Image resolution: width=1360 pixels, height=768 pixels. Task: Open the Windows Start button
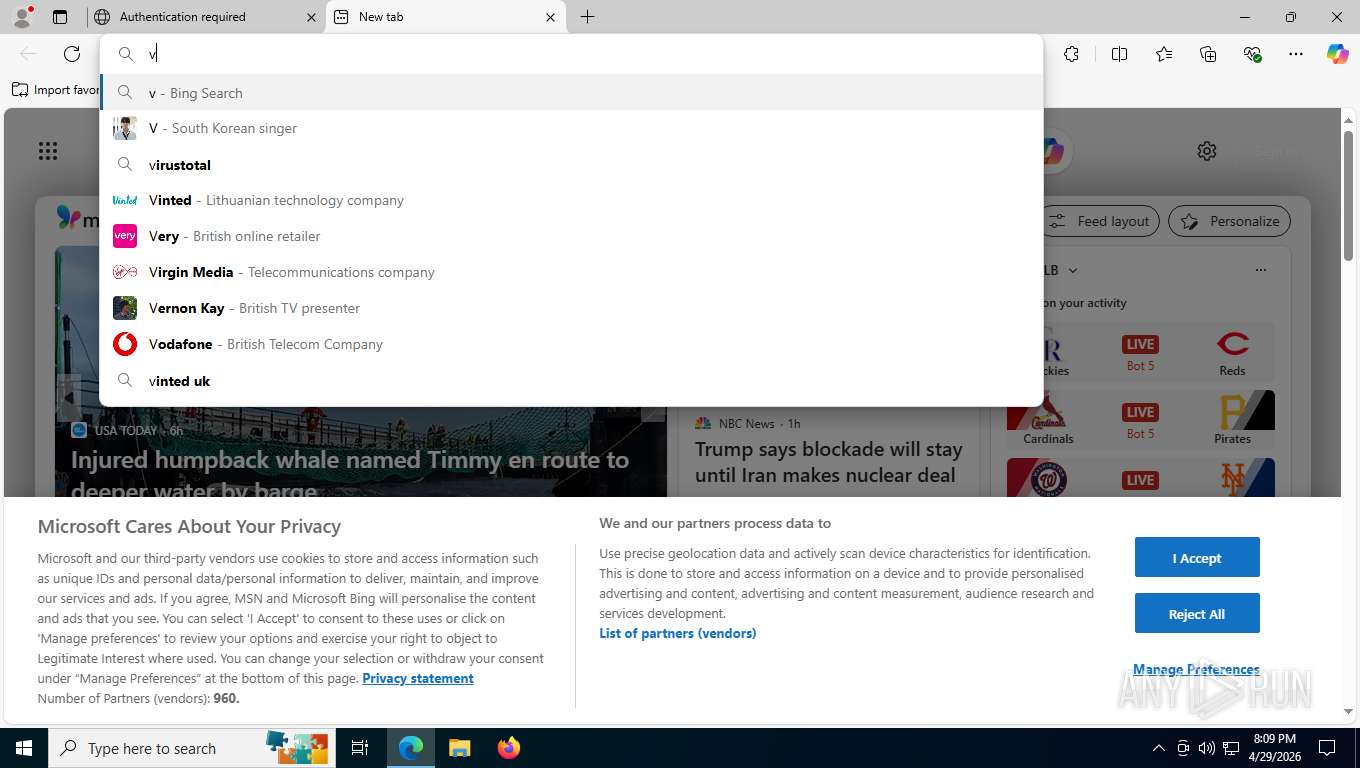24,748
